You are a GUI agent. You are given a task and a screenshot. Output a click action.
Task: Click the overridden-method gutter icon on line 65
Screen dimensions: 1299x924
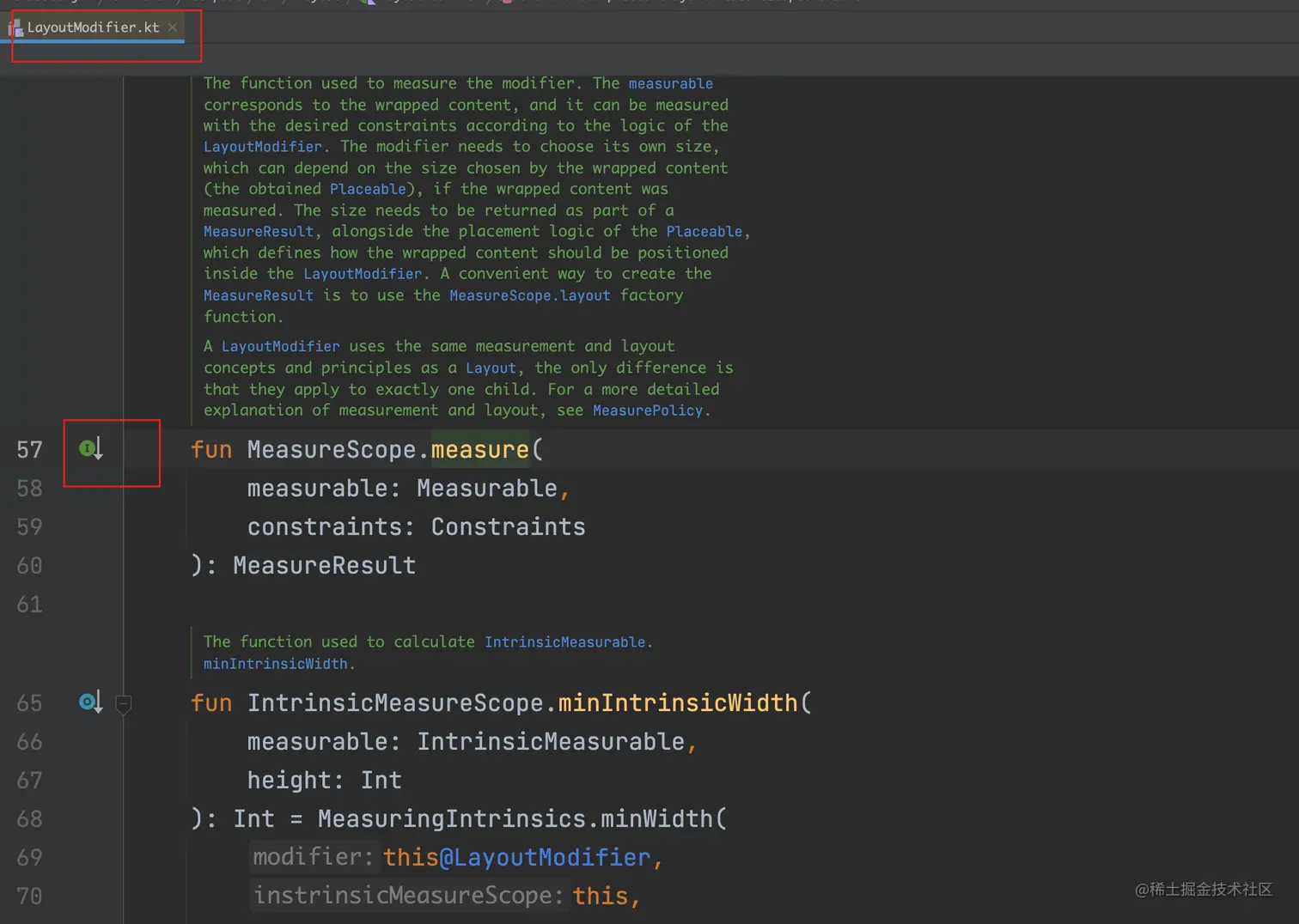pyautogui.click(x=91, y=702)
